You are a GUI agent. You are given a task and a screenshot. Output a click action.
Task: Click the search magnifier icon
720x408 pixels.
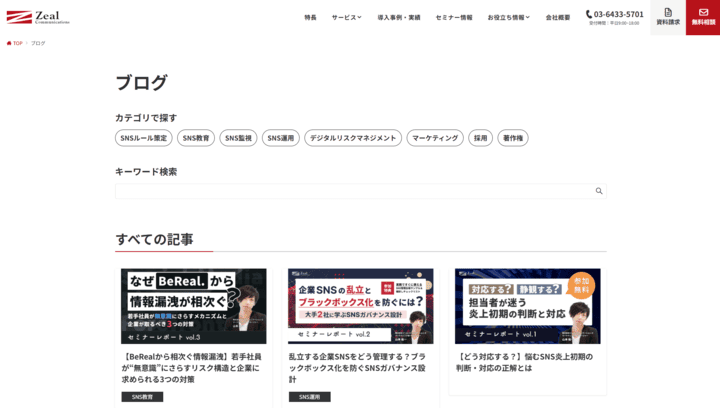(599, 191)
